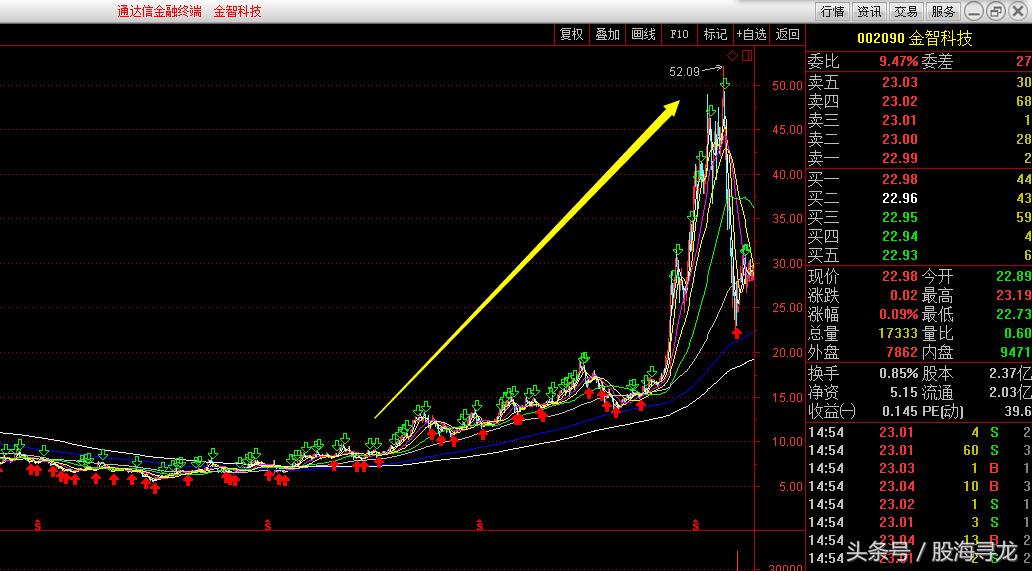Minimize the 通达信 terminal window

coord(975,11)
